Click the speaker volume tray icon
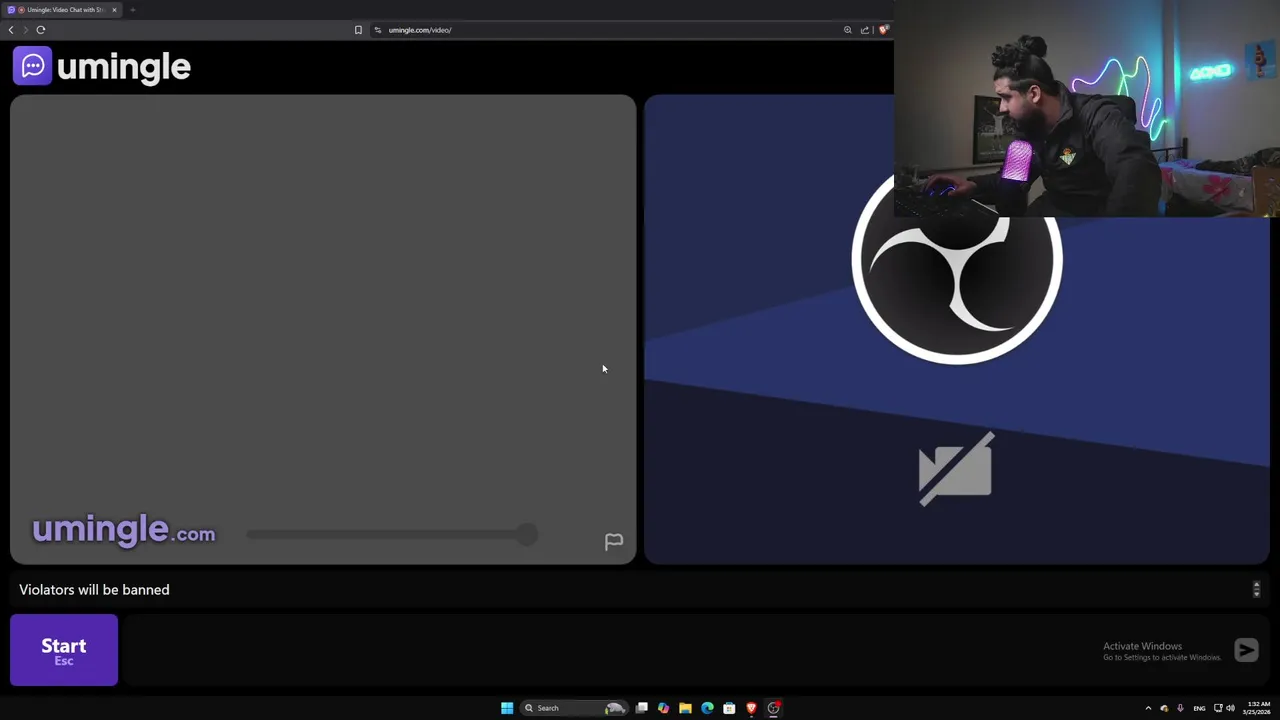Viewport: 1280px width, 720px height. (1230, 708)
